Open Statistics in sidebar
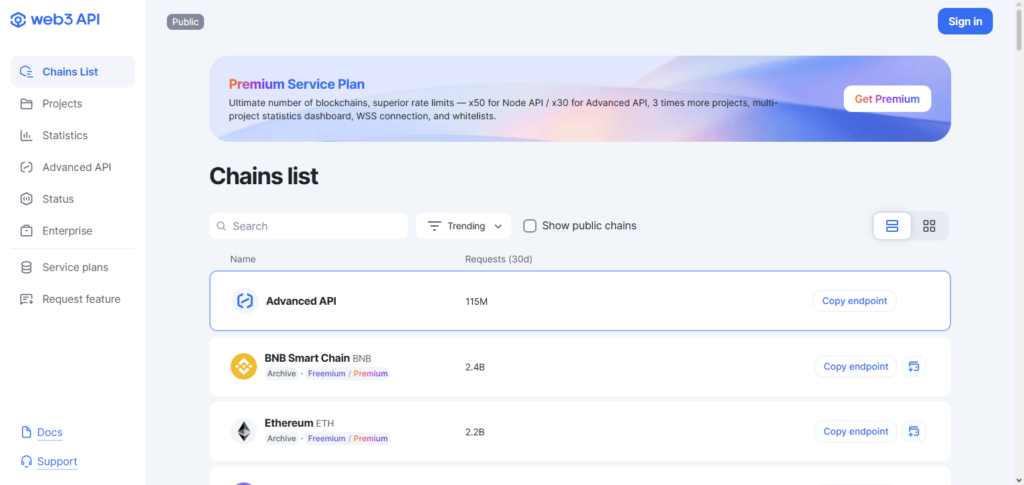This screenshot has width=1024, height=485. tap(72, 136)
